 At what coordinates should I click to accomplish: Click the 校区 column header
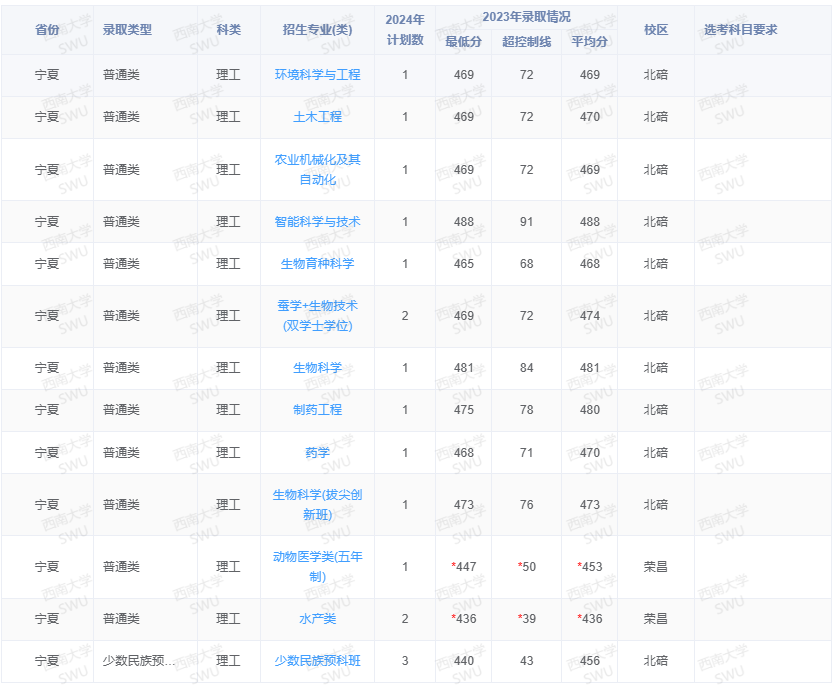click(x=657, y=30)
